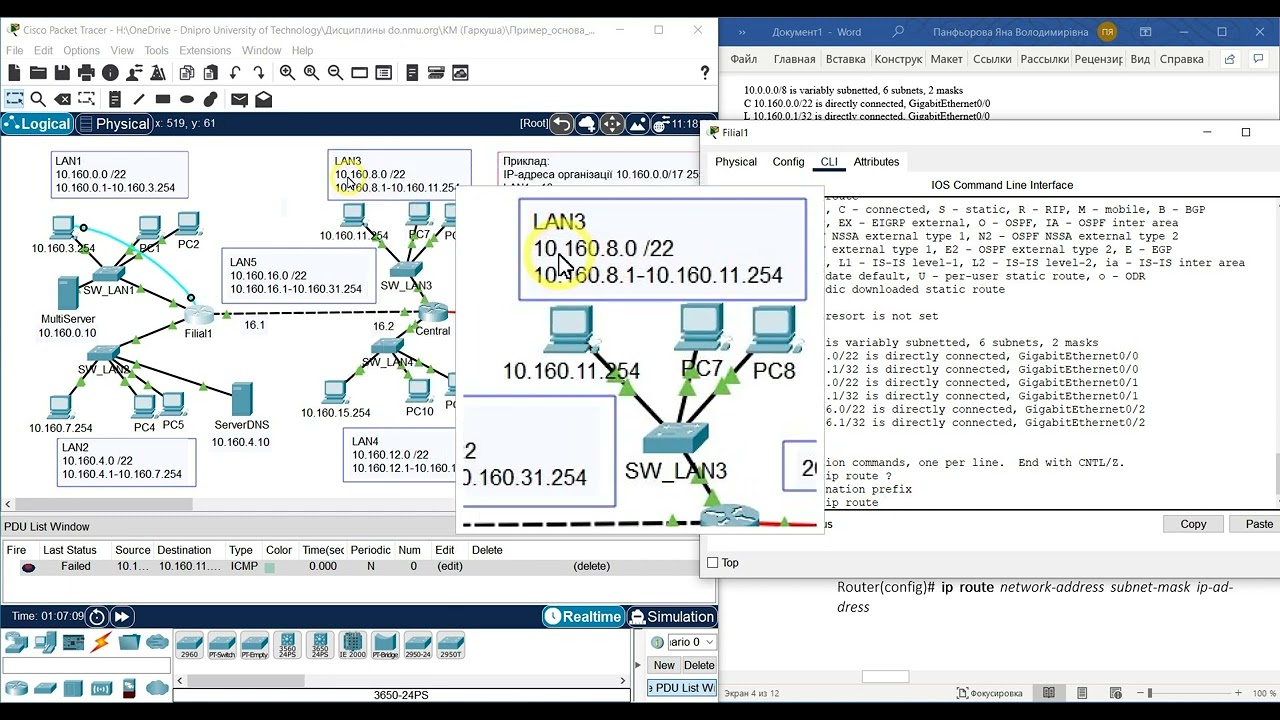The height and width of the screenshot is (720, 1280).
Task: Open the Packet Tracer help question mark
Action: (x=706, y=73)
